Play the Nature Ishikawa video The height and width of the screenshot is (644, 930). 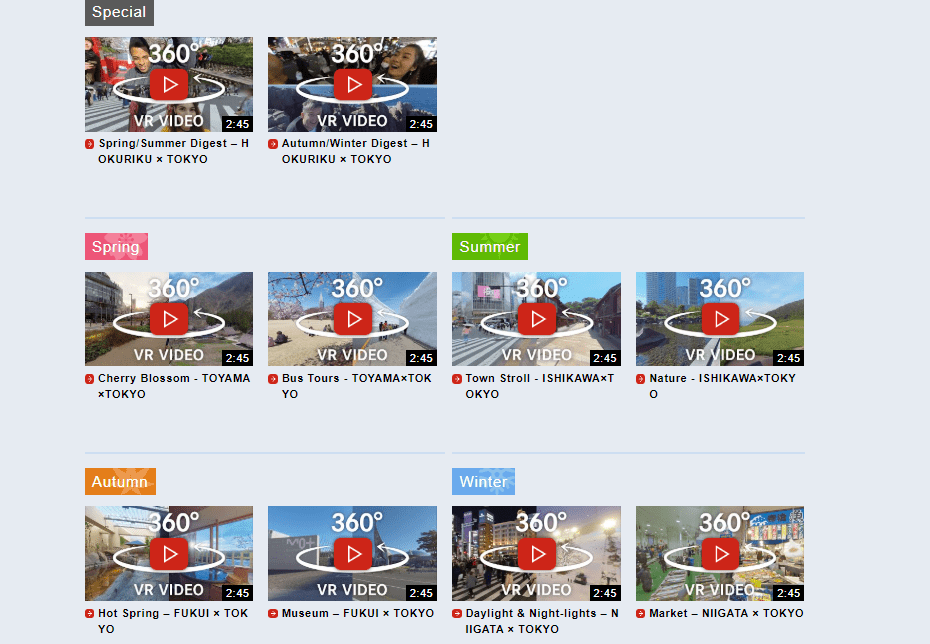point(720,319)
